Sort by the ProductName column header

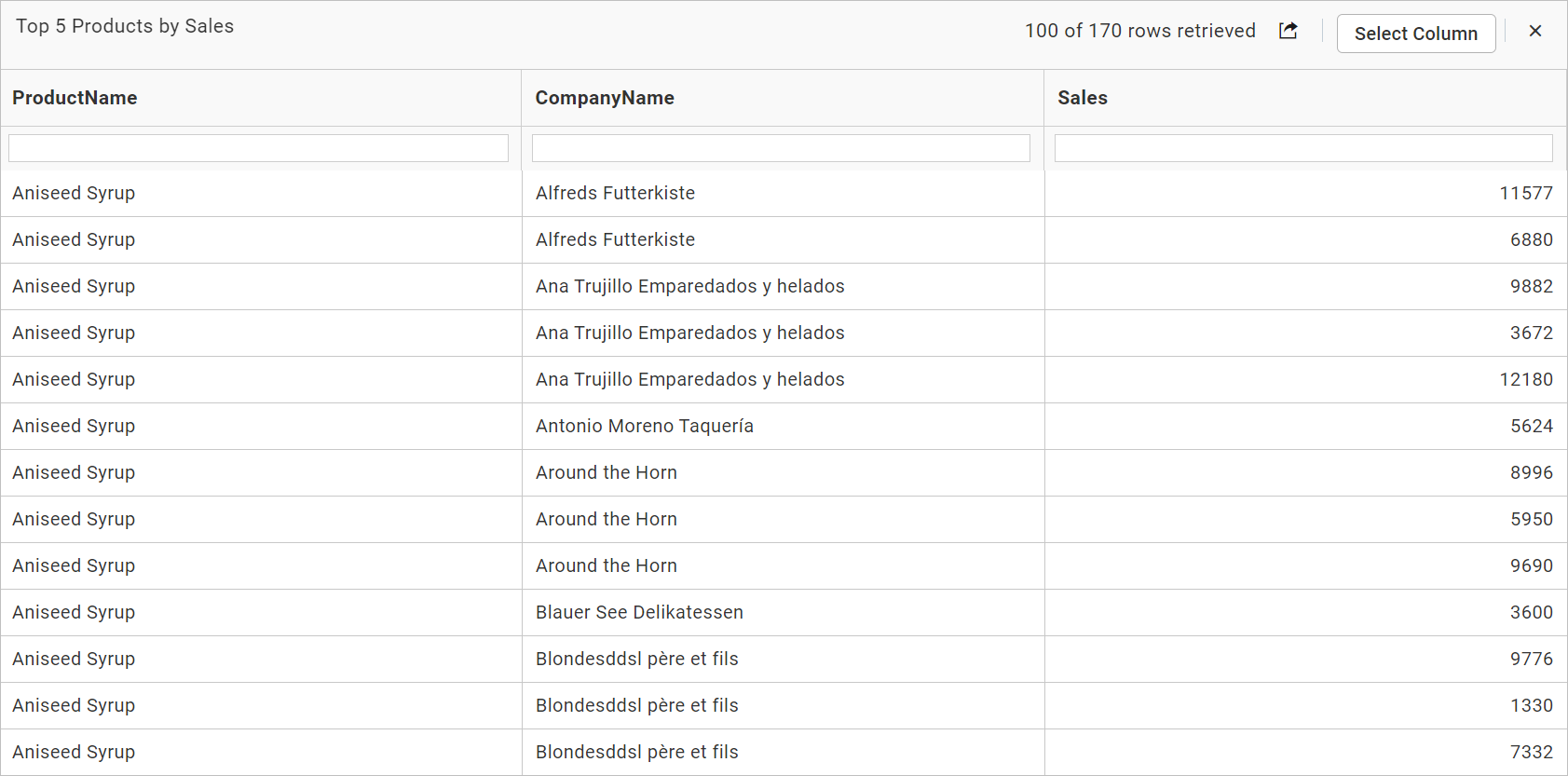75,98
